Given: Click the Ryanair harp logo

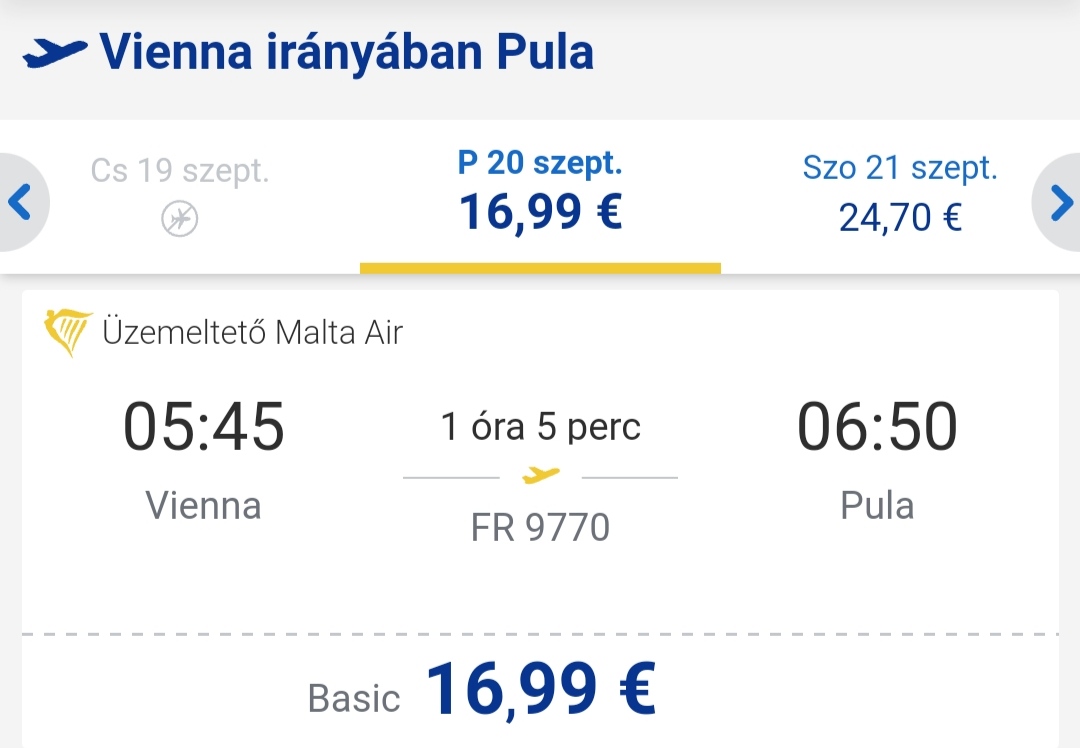Looking at the screenshot, I should tap(68, 332).
